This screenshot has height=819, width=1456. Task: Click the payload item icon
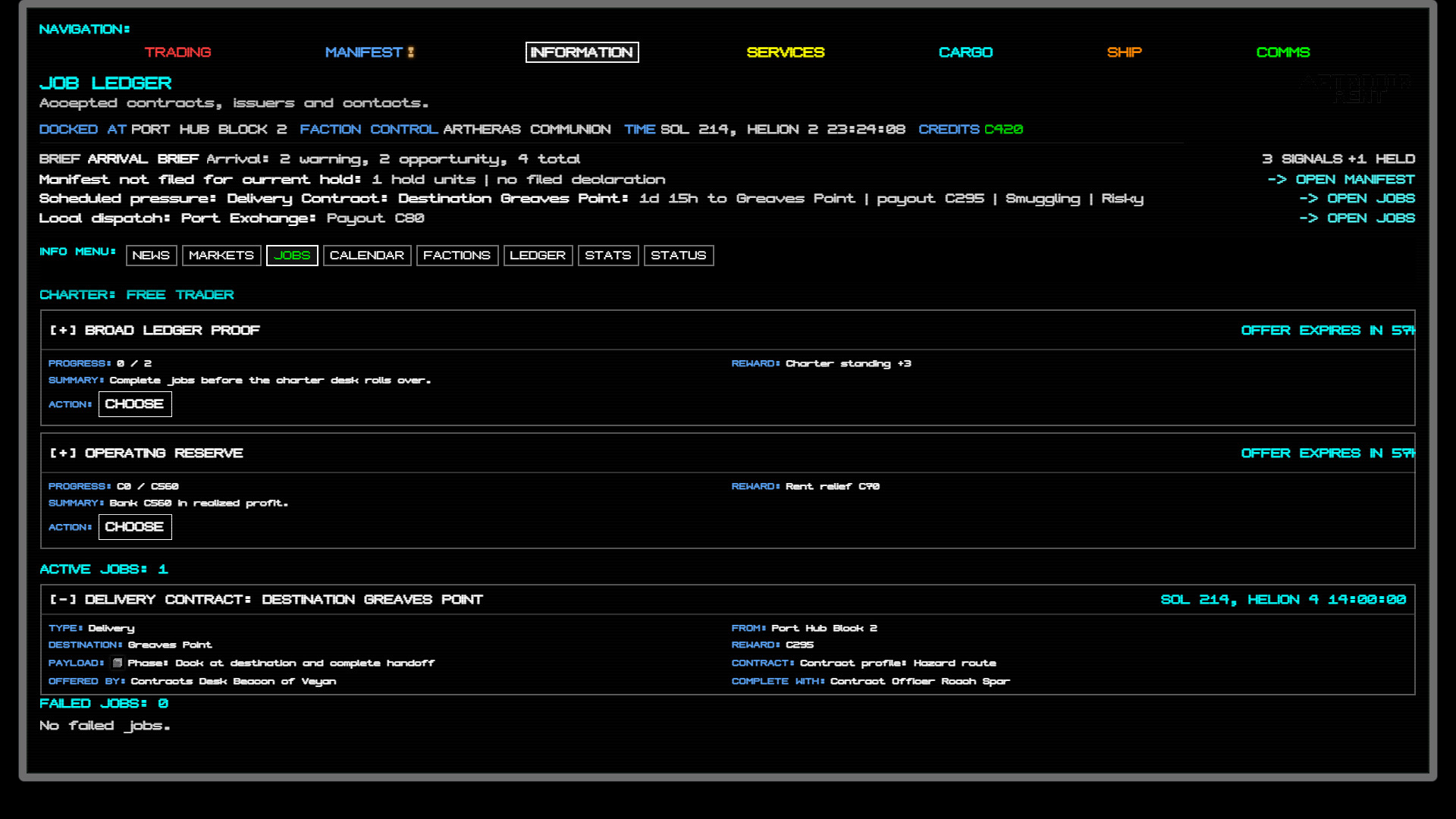(118, 663)
